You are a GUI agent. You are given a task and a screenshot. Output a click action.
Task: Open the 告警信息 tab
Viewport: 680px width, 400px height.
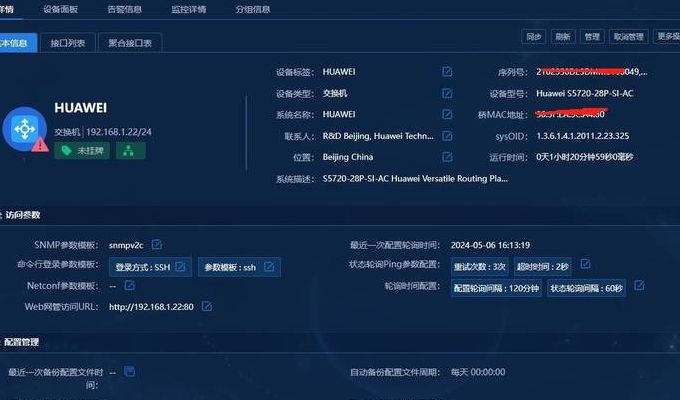[x=124, y=9]
